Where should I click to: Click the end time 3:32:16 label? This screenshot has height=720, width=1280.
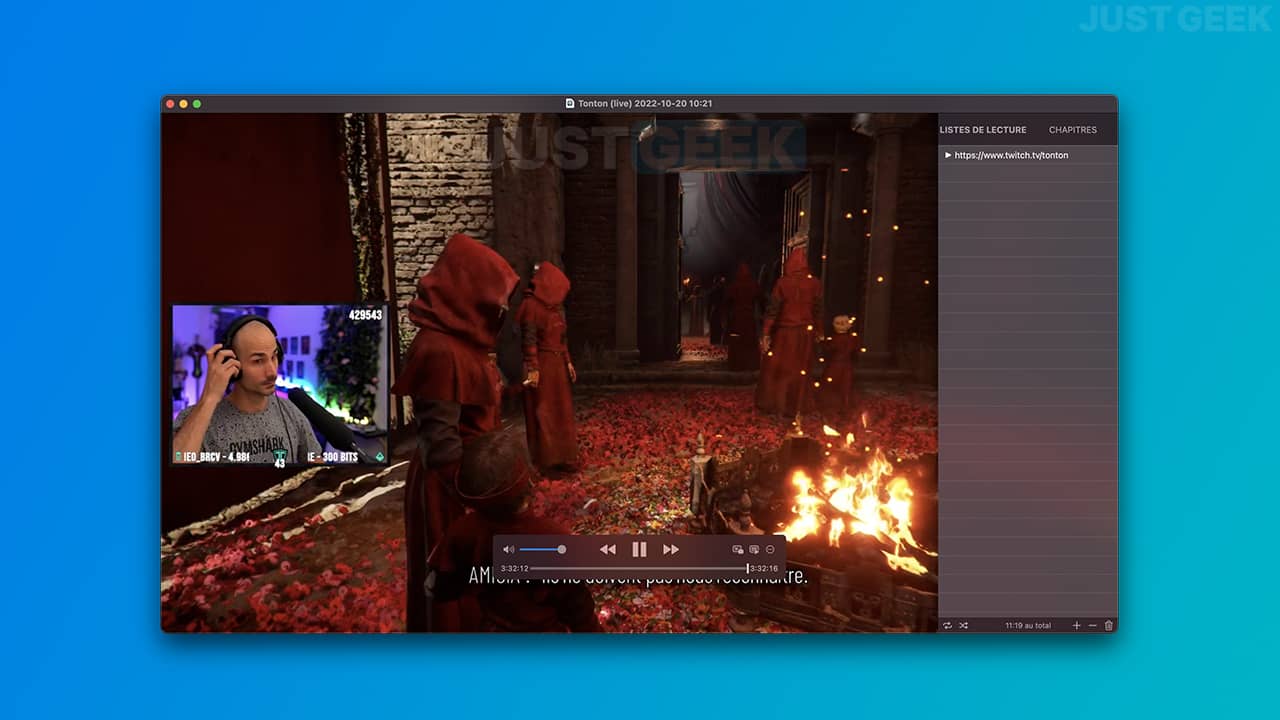(x=764, y=568)
